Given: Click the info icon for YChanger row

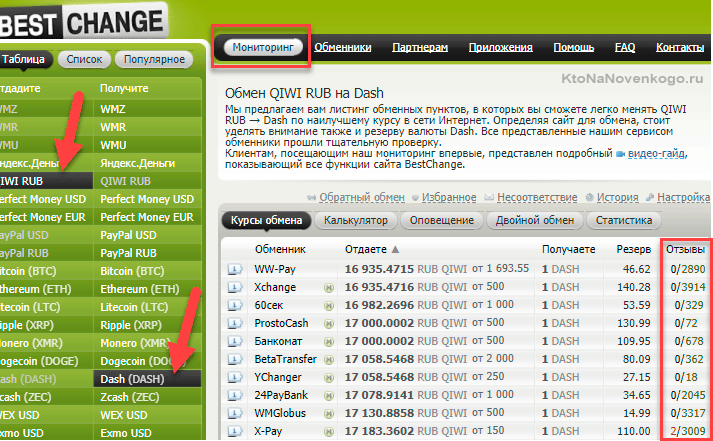Looking at the screenshot, I should [x=235, y=377].
